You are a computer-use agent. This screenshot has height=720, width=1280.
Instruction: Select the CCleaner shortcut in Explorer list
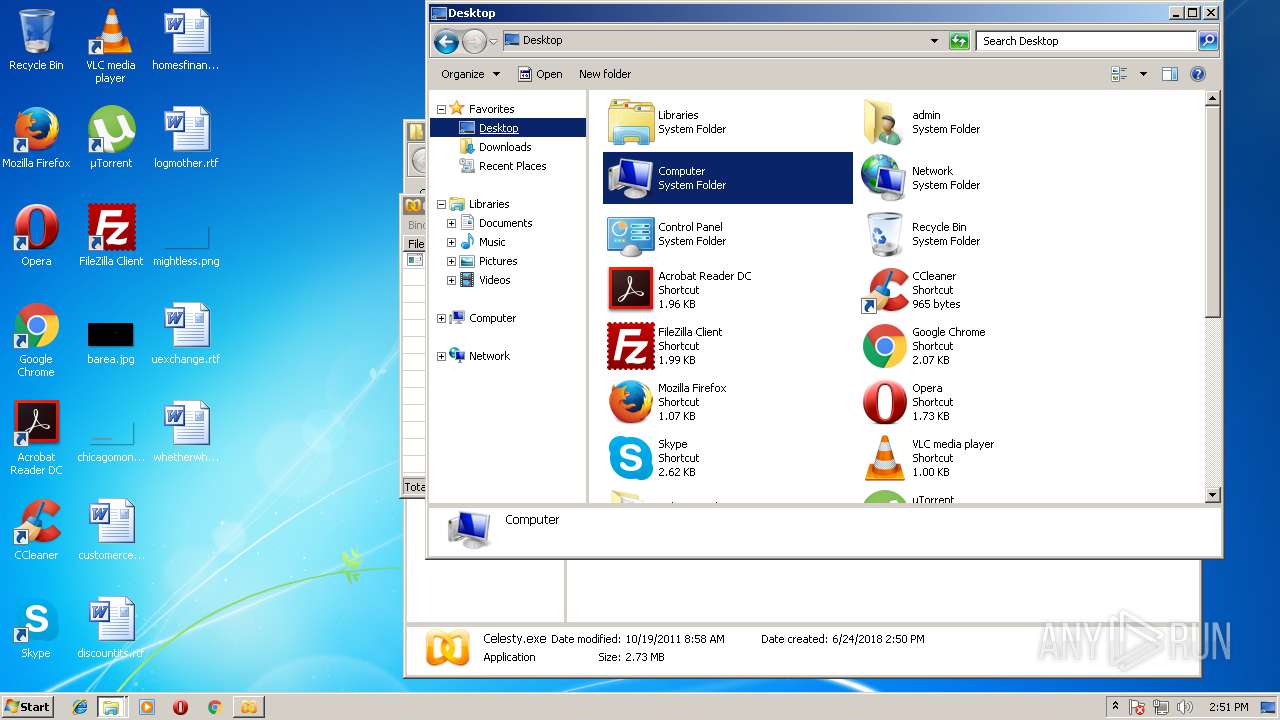coord(981,290)
